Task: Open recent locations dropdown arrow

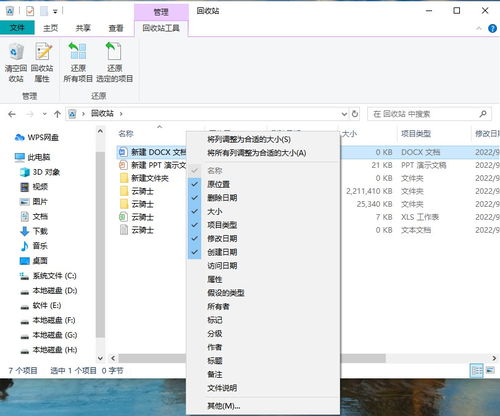Action: [44, 114]
